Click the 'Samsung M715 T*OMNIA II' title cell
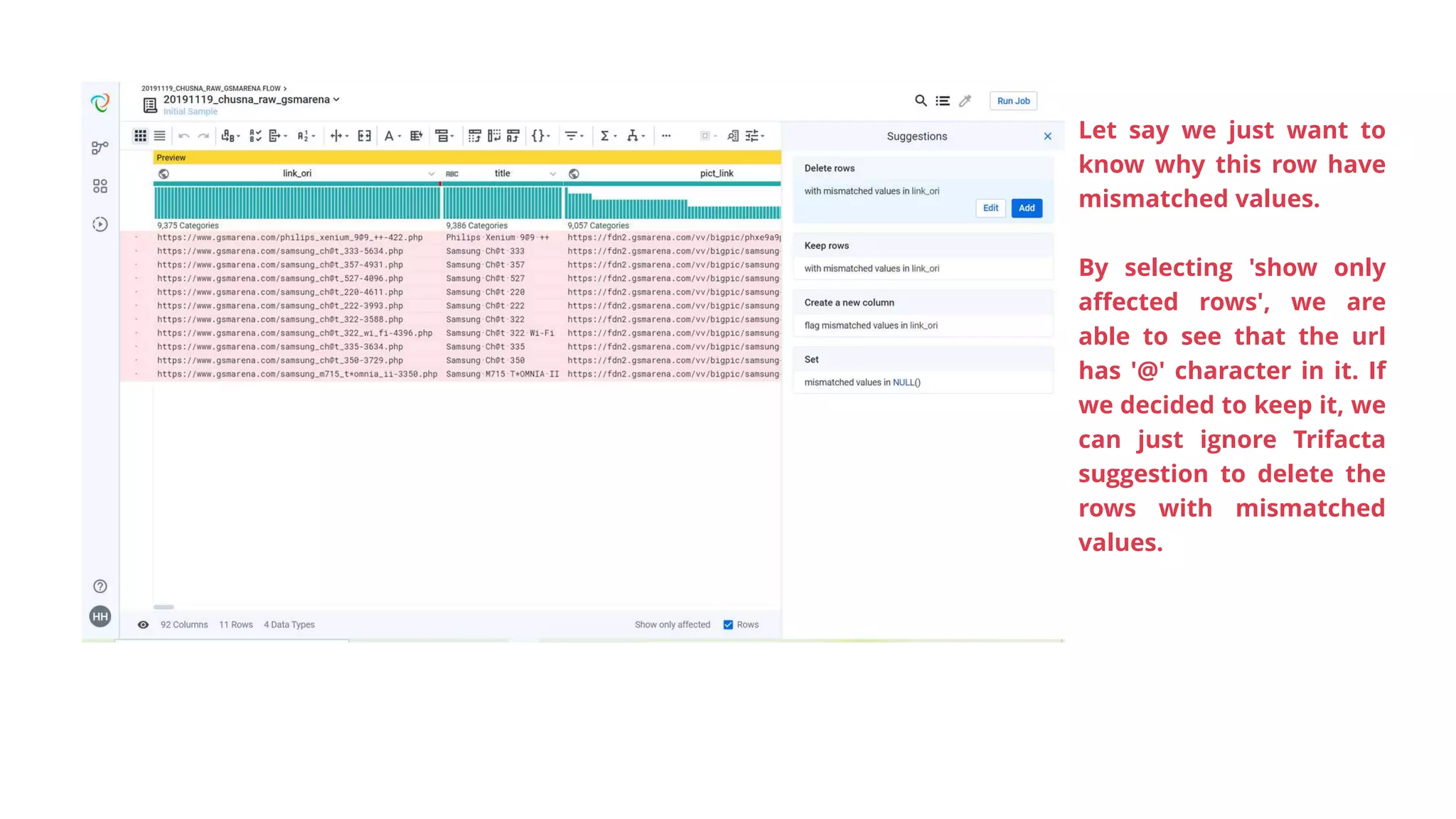Viewport: 1456px width, 819px height. [502, 375]
